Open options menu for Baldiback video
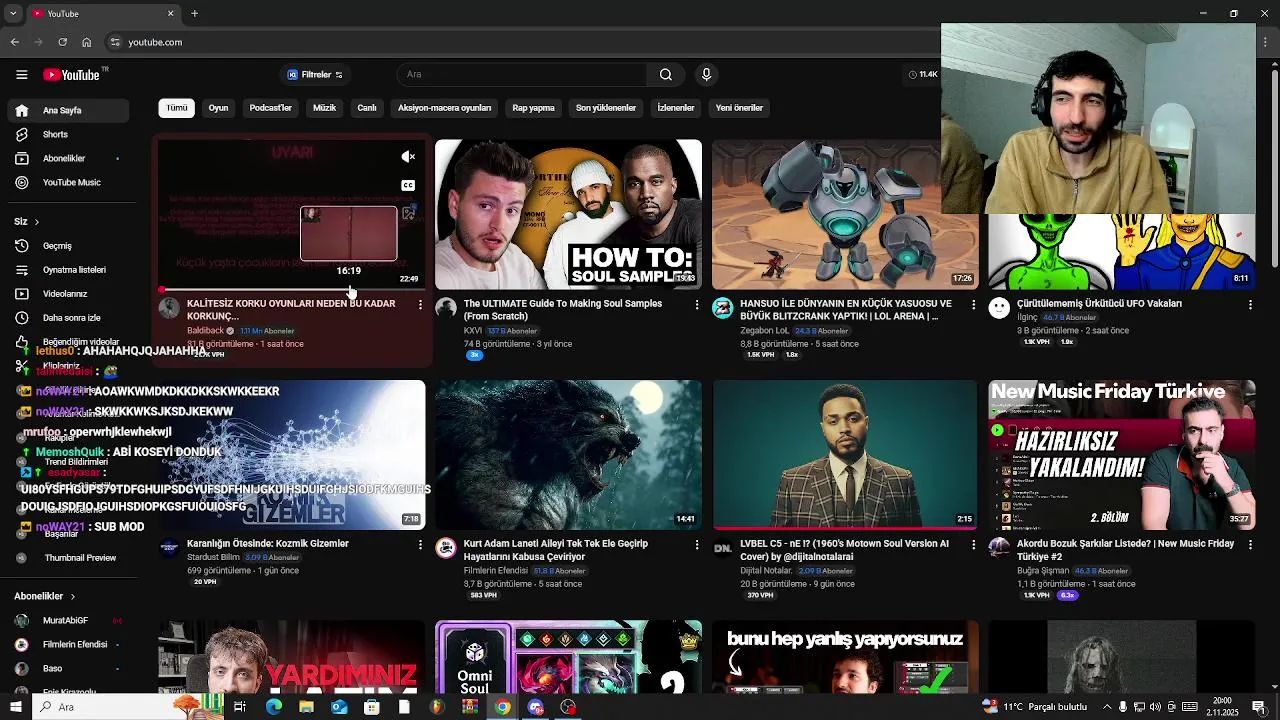 420,304
